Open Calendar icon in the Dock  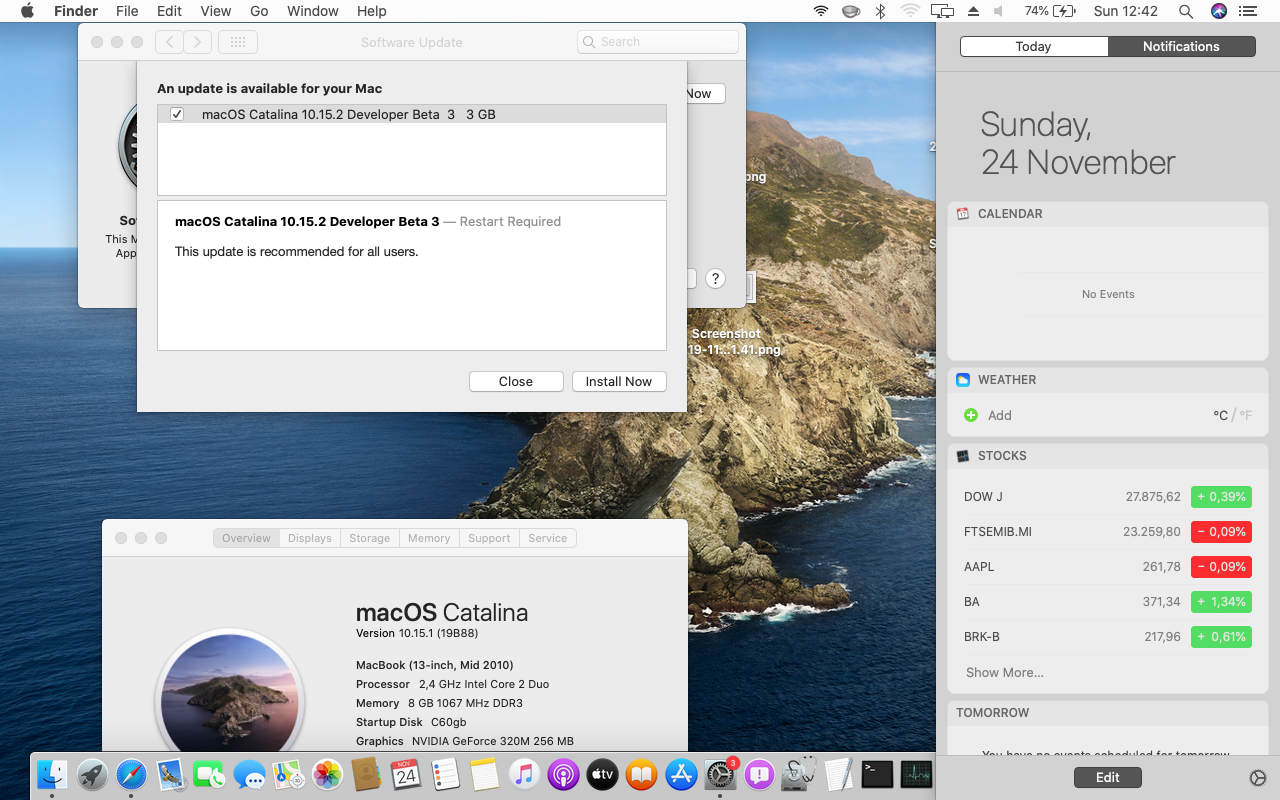pyautogui.click(x=406, y=775)
